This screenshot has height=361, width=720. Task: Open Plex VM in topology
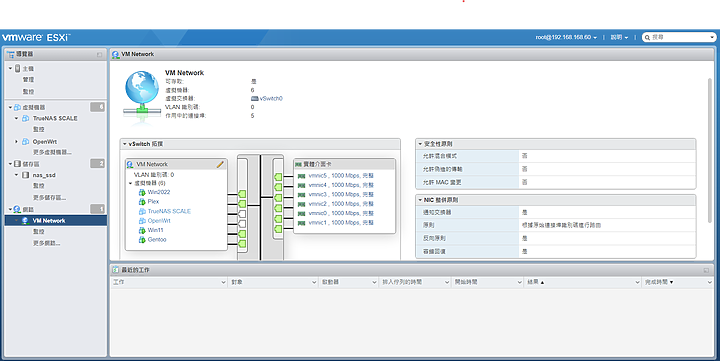153,202
